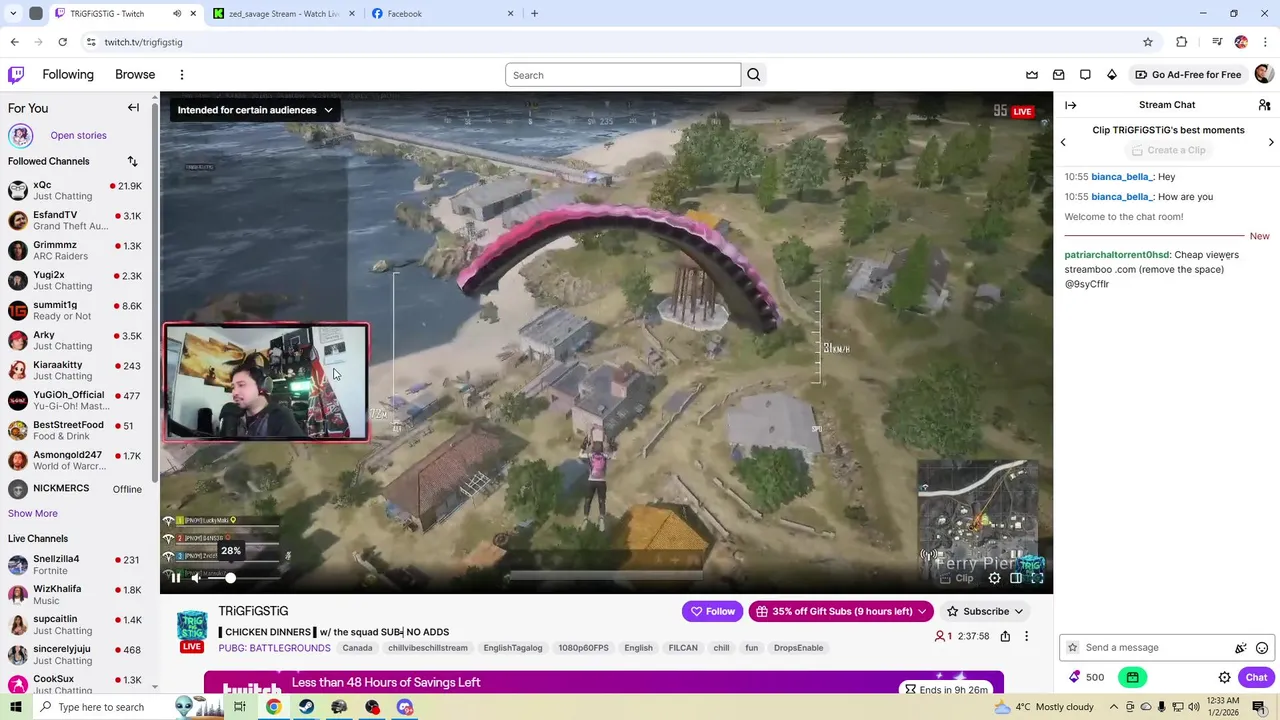Open the chat community users list

[1264, 105]
